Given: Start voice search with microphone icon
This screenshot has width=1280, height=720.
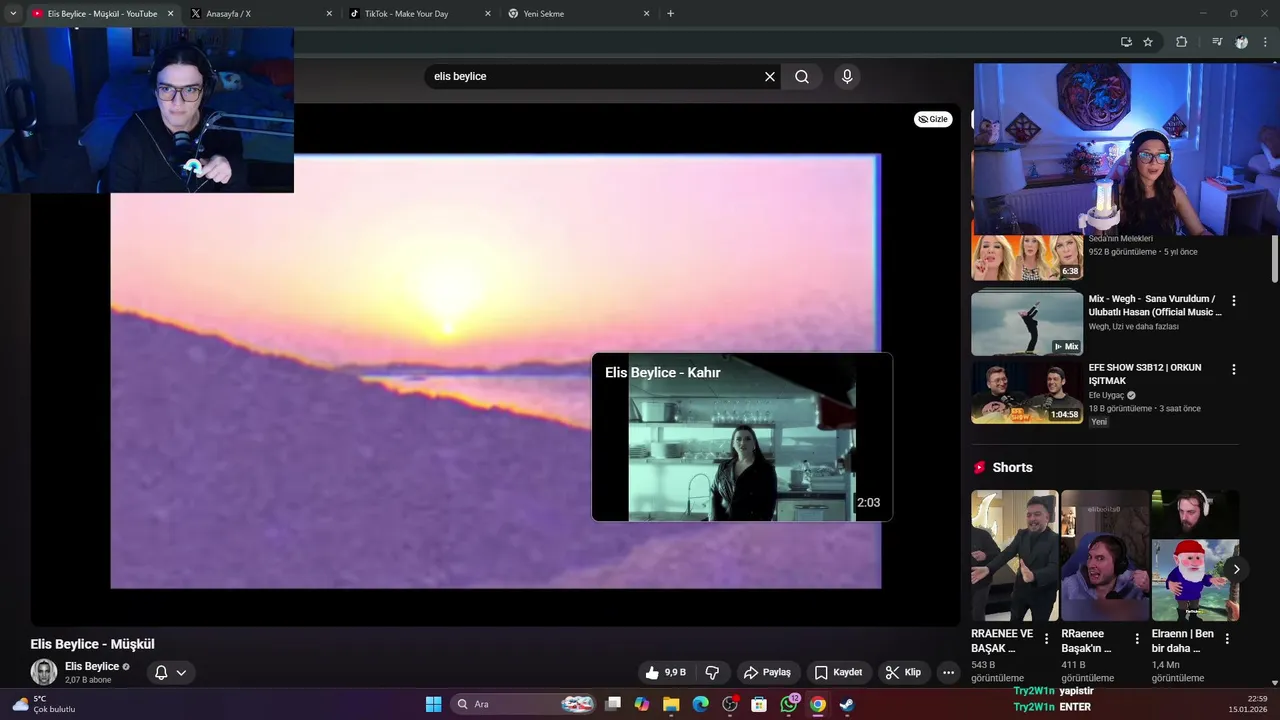Looking at the screenshot, I should [847, 77].
